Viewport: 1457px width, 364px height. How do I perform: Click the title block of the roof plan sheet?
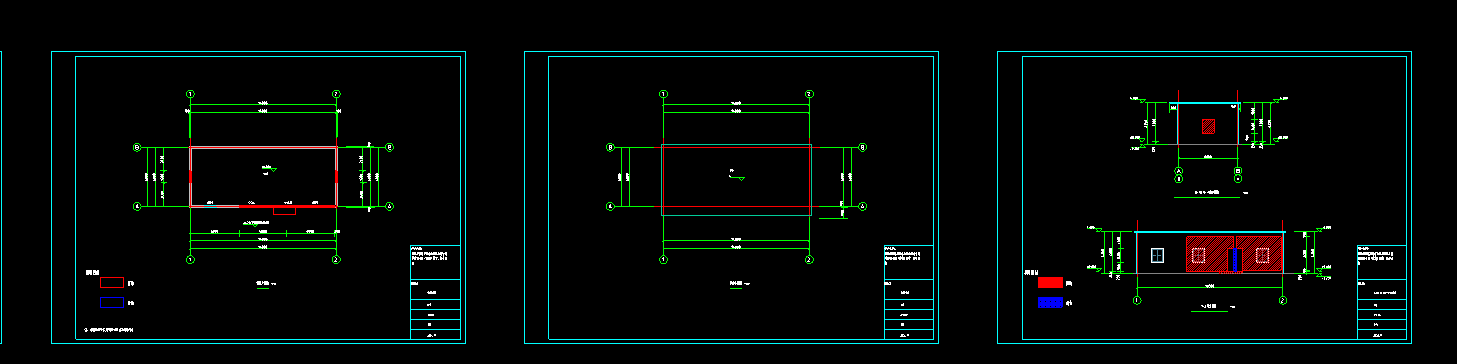[x=909, y=293]
